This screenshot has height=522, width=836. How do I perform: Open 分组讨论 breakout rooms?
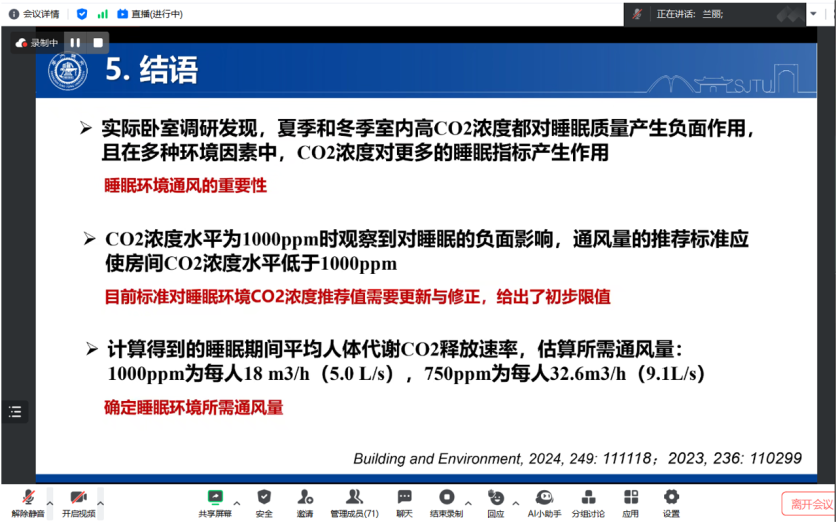(588, 500)
